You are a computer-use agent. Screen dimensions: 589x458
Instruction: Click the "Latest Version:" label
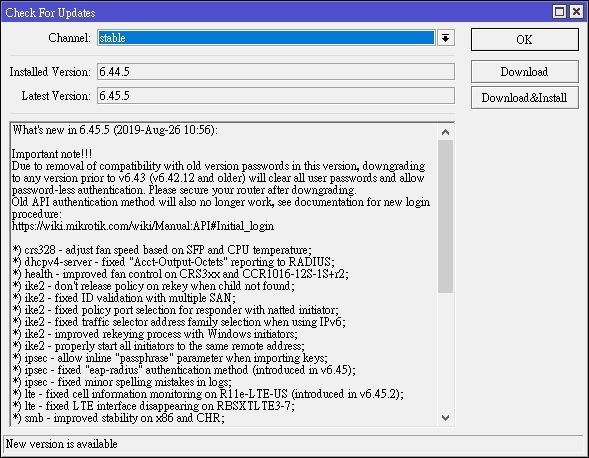coord(56,96)
